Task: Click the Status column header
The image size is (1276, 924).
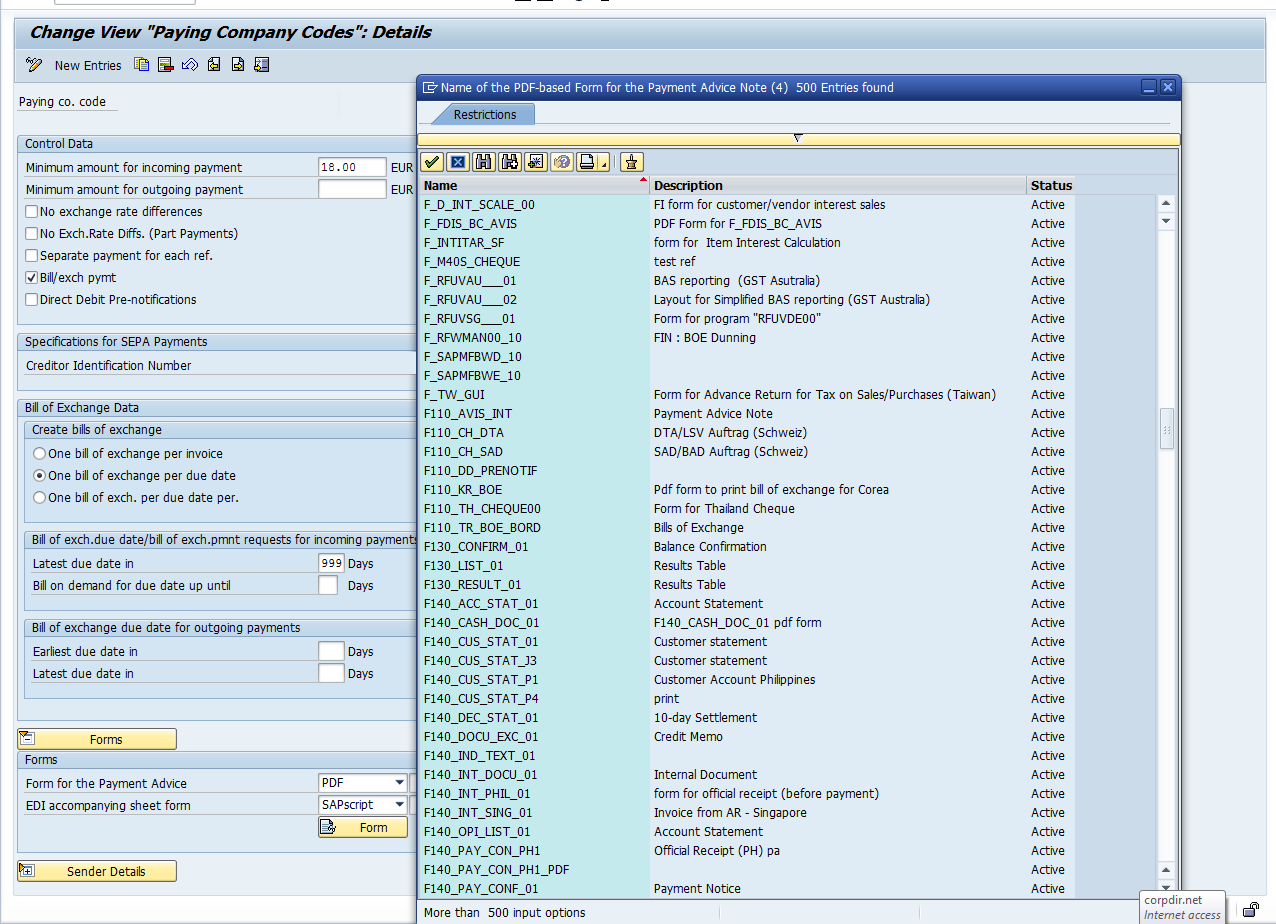Action: (1052, 185)
